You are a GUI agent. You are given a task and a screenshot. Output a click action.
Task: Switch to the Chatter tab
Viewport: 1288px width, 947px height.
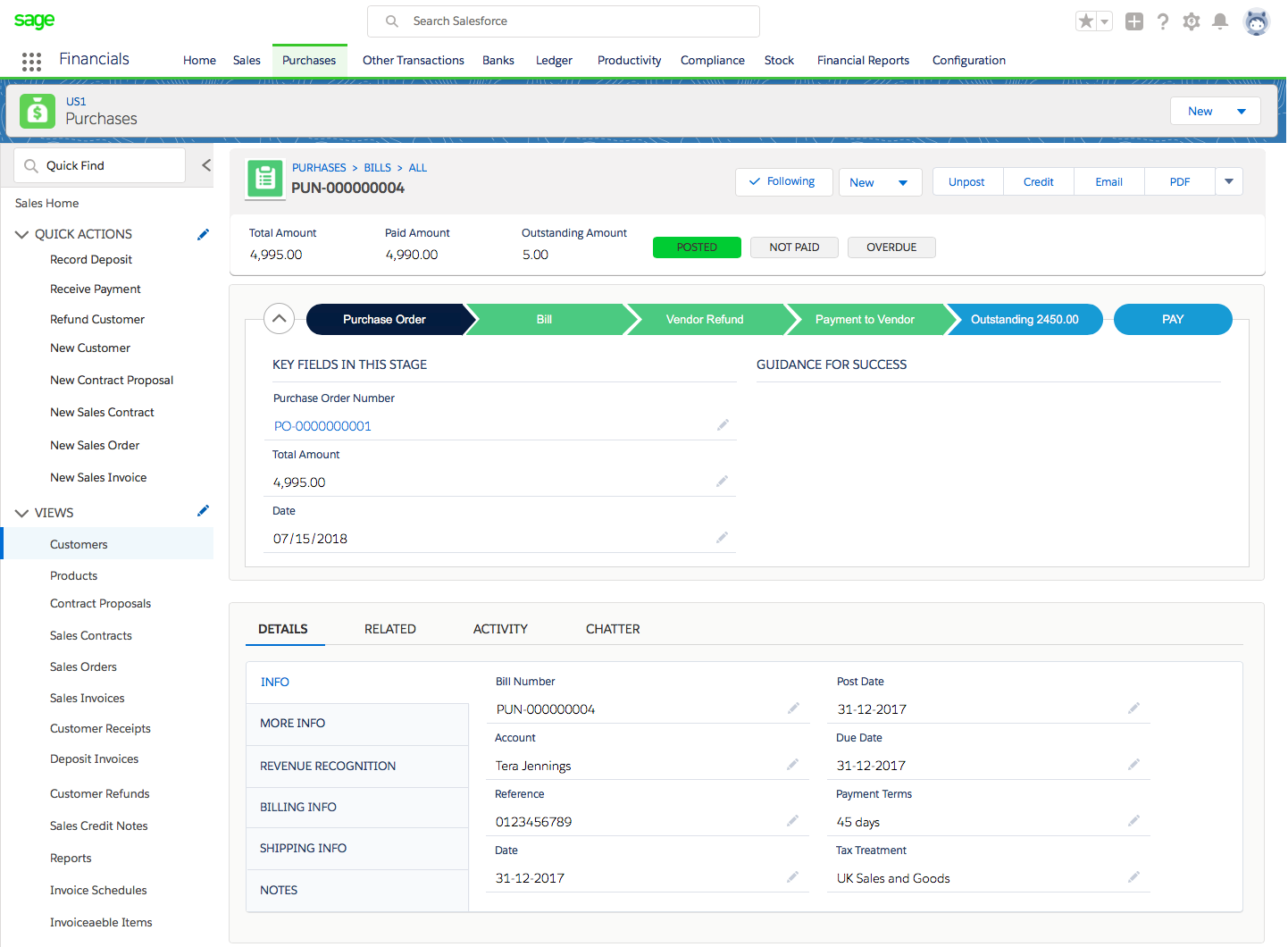[x=613, y=629]
